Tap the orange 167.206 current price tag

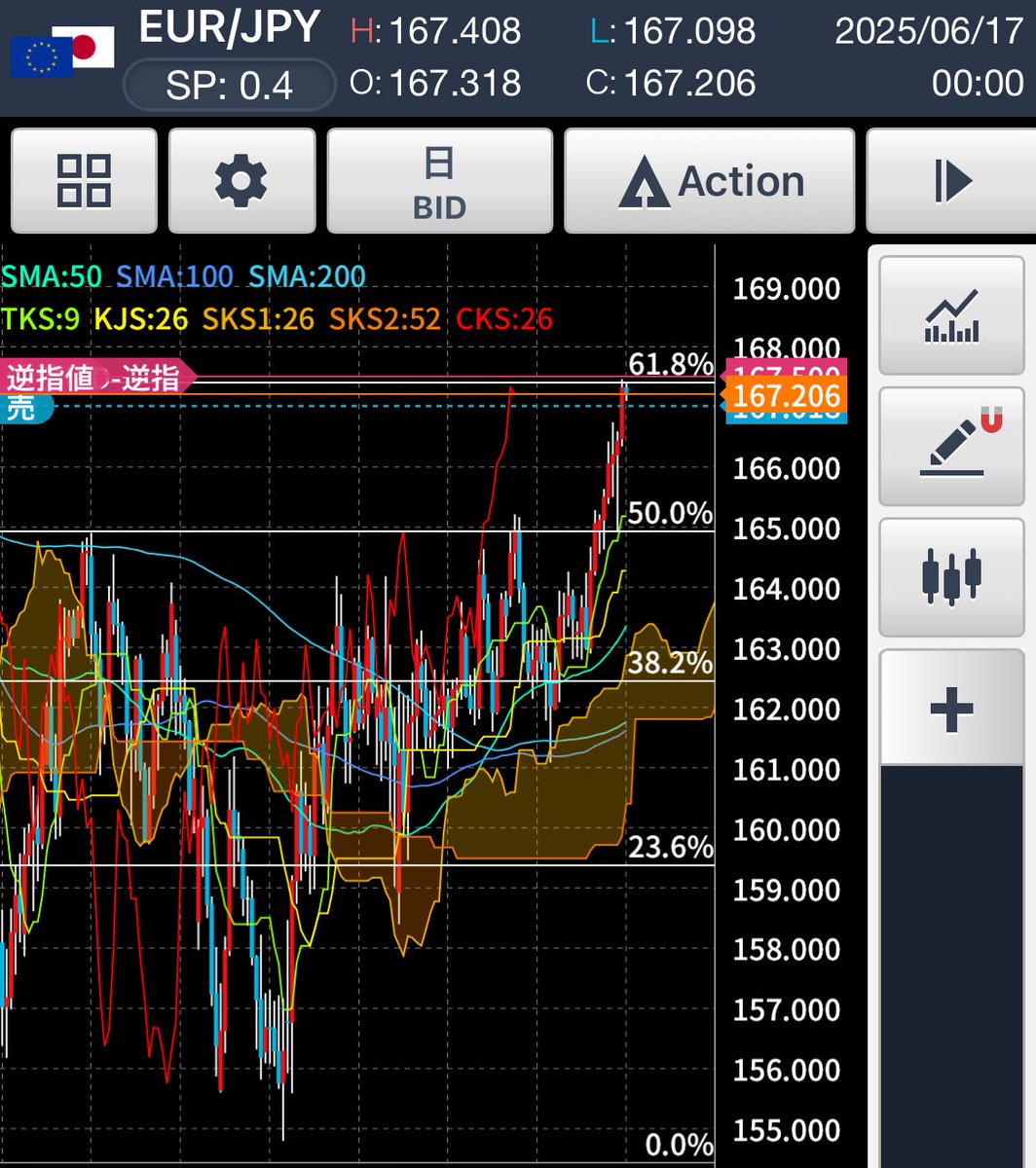point(787,395)
